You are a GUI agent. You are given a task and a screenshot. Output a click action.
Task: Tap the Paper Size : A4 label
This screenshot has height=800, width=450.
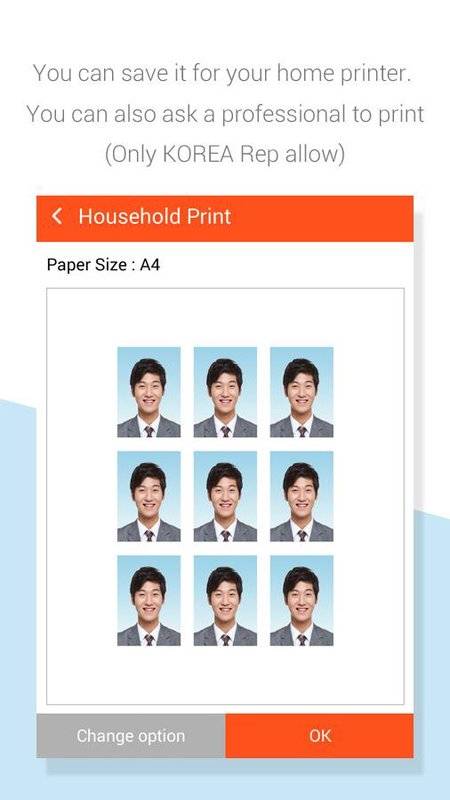click(104, 265)
